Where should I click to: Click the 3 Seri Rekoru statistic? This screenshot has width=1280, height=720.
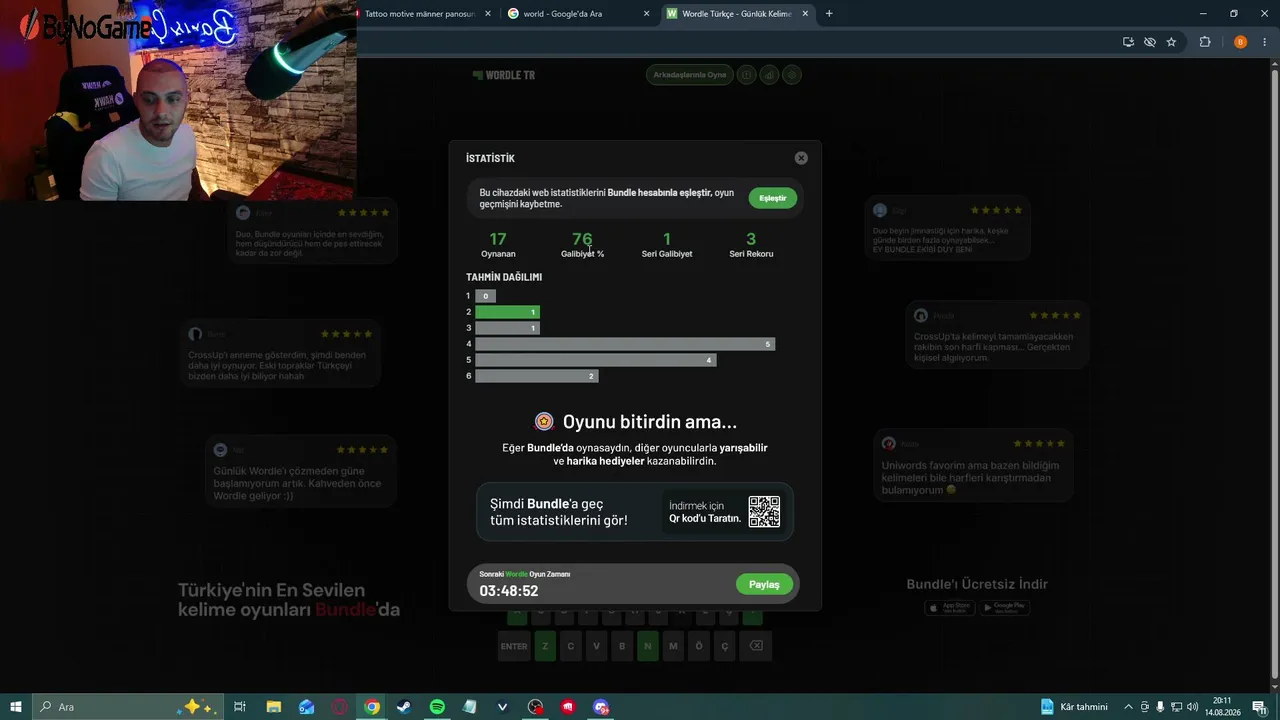751,244
